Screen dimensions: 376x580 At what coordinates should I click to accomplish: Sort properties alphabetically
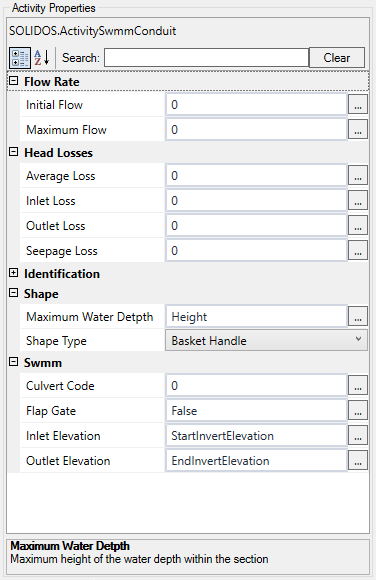click(42, 58)
